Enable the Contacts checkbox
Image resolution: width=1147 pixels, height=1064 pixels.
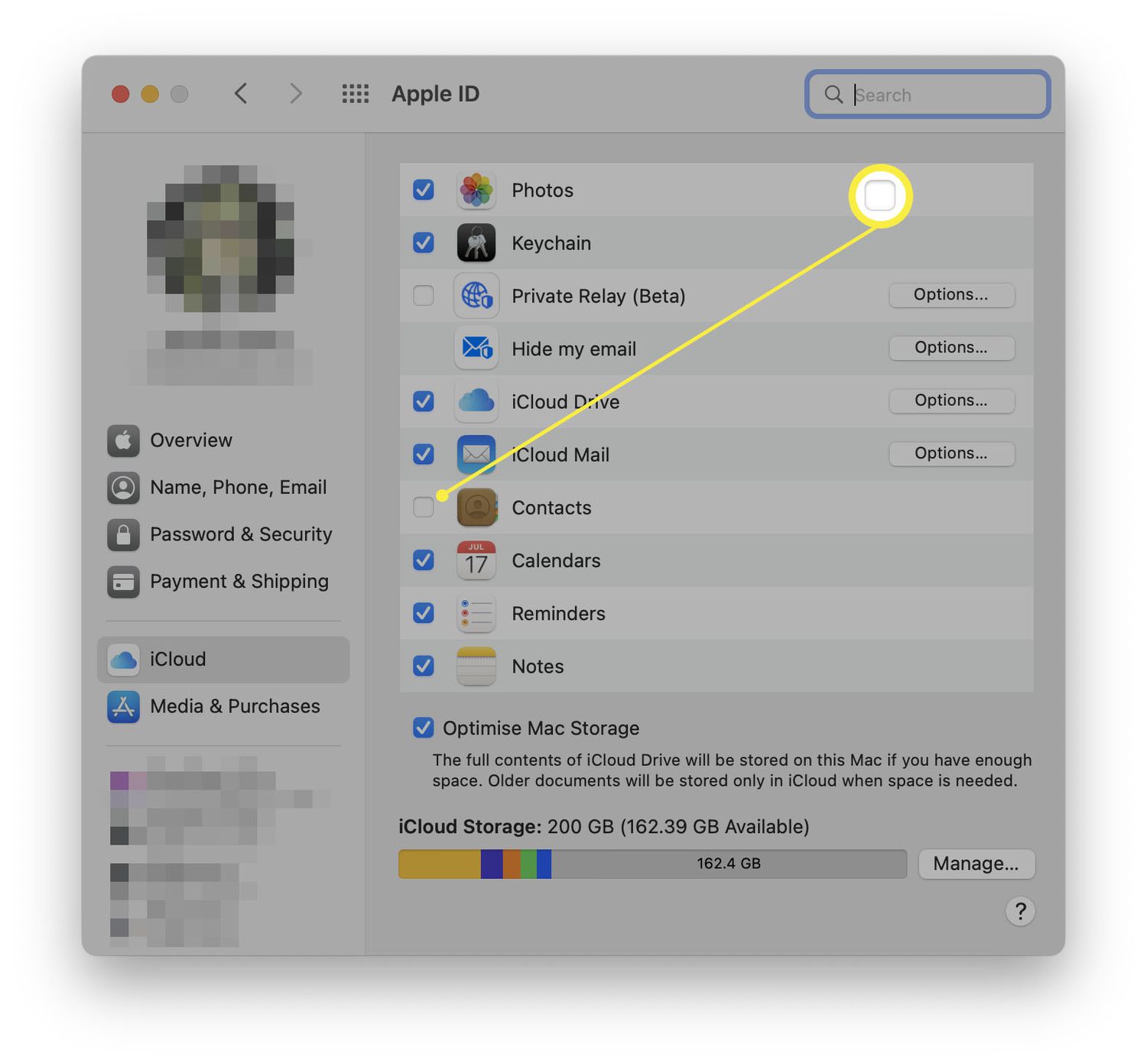423,507
